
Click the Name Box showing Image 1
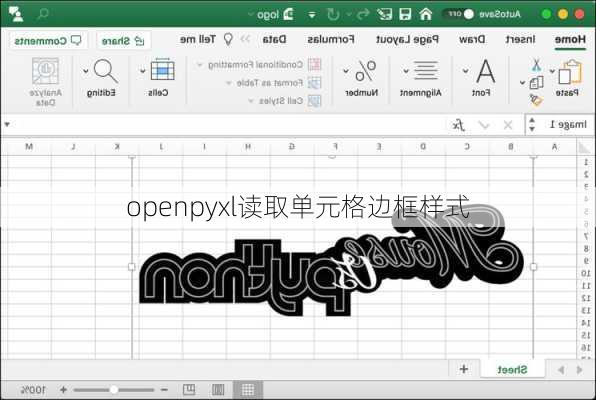coord(568,125)
